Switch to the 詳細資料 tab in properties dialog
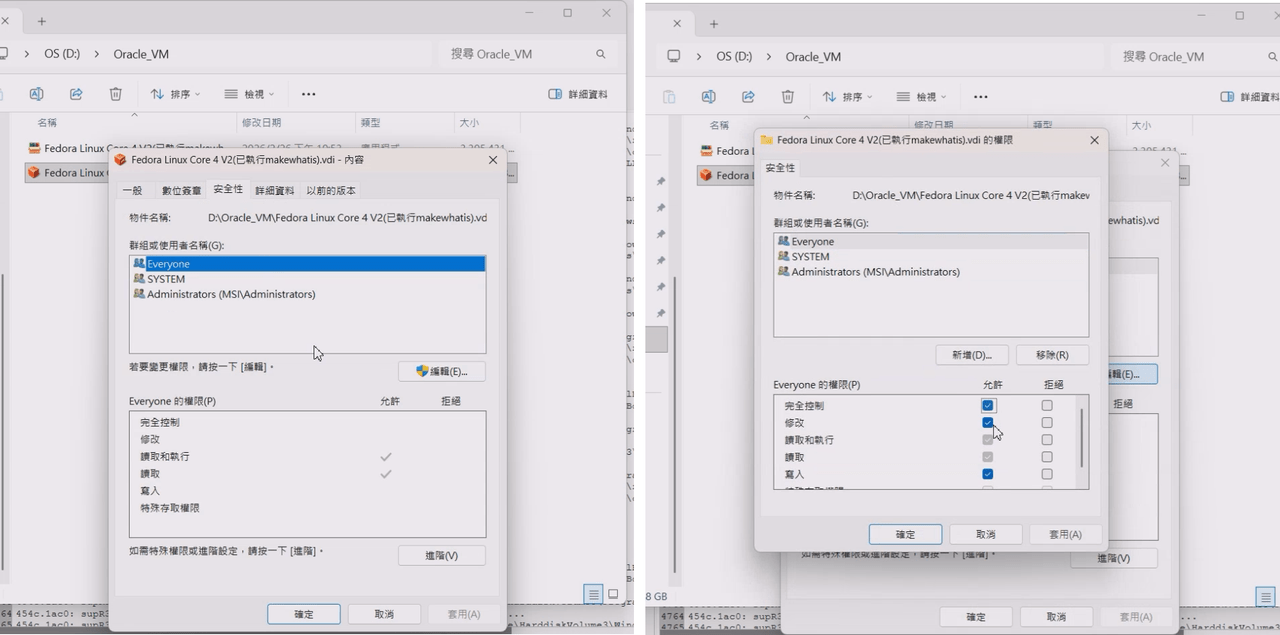 (275, 190)
